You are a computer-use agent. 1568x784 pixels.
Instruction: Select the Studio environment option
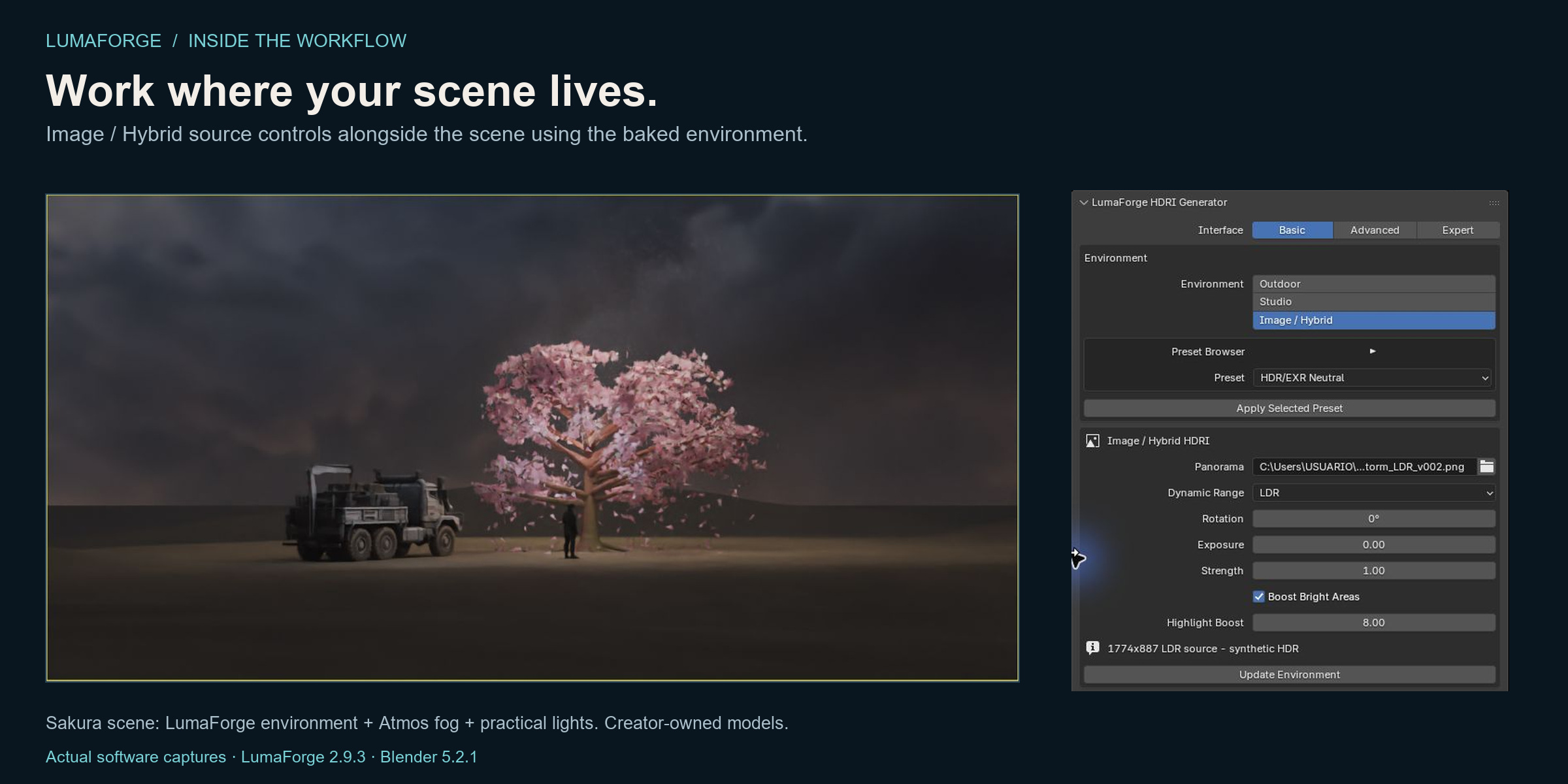[1374, 302]
